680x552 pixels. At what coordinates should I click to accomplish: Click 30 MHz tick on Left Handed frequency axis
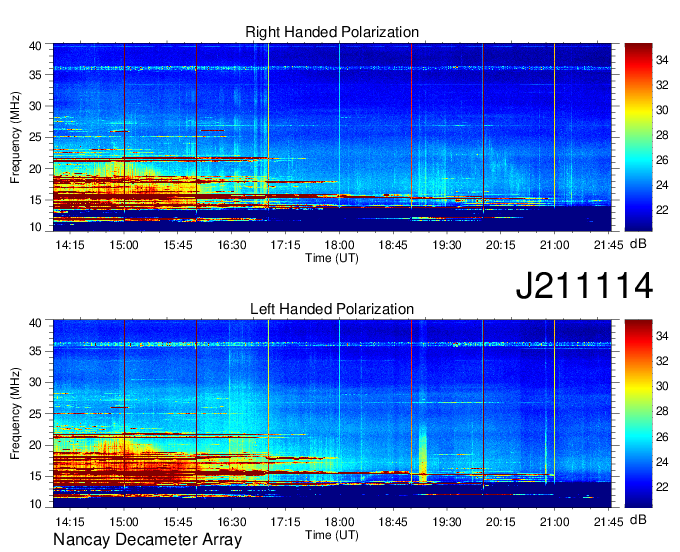point(35,382)
